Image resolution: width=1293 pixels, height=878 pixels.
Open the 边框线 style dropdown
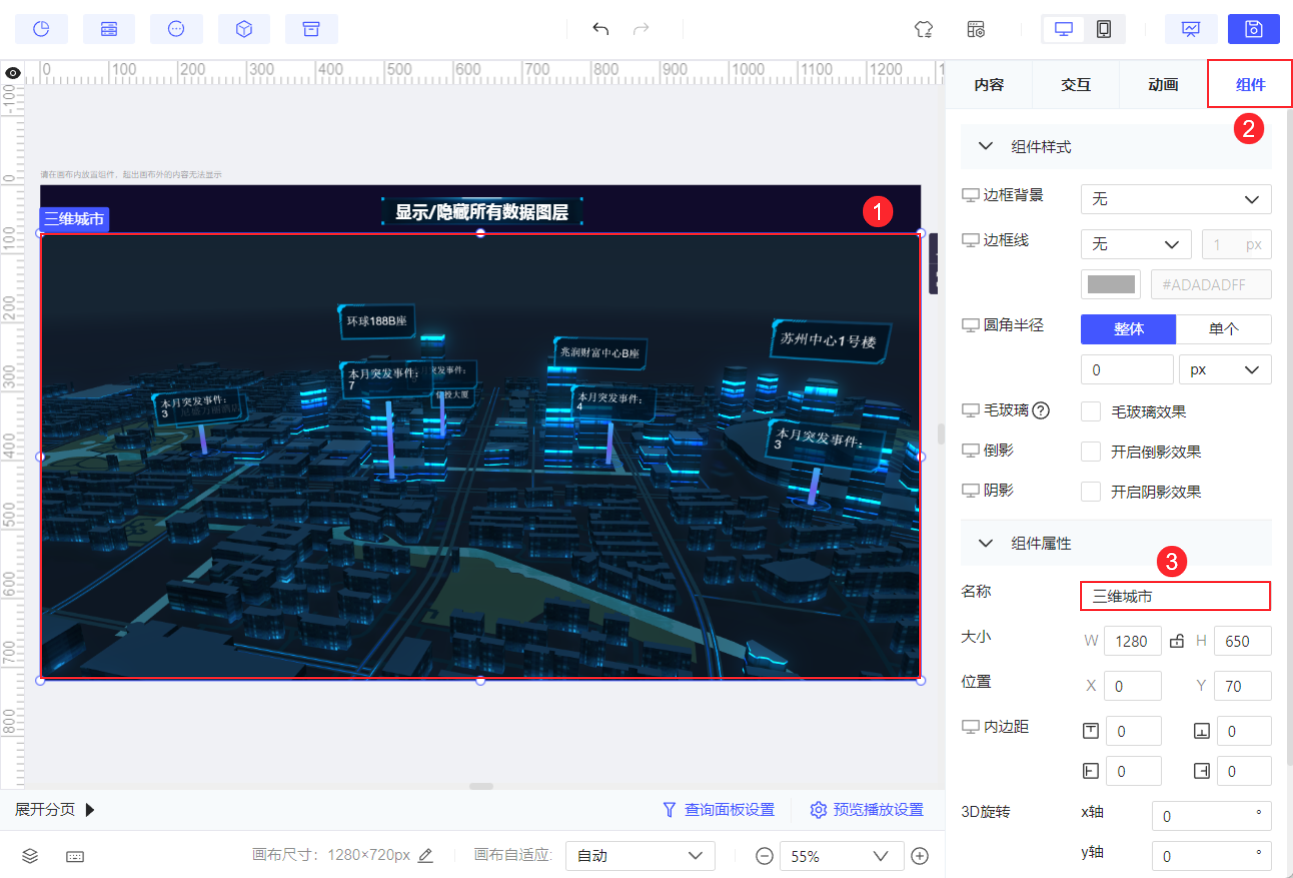(1136, 244)
